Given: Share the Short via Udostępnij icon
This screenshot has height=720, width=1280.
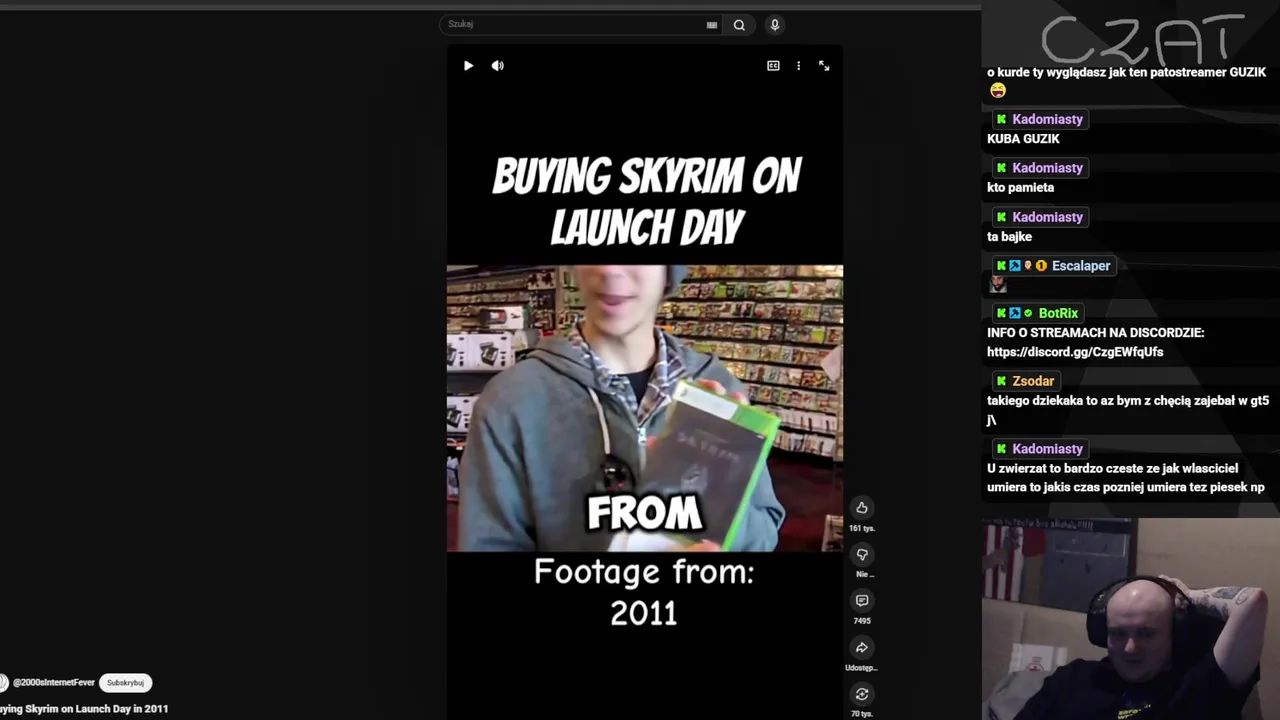Looking at the screenshot, I should [x=862, y=648].
